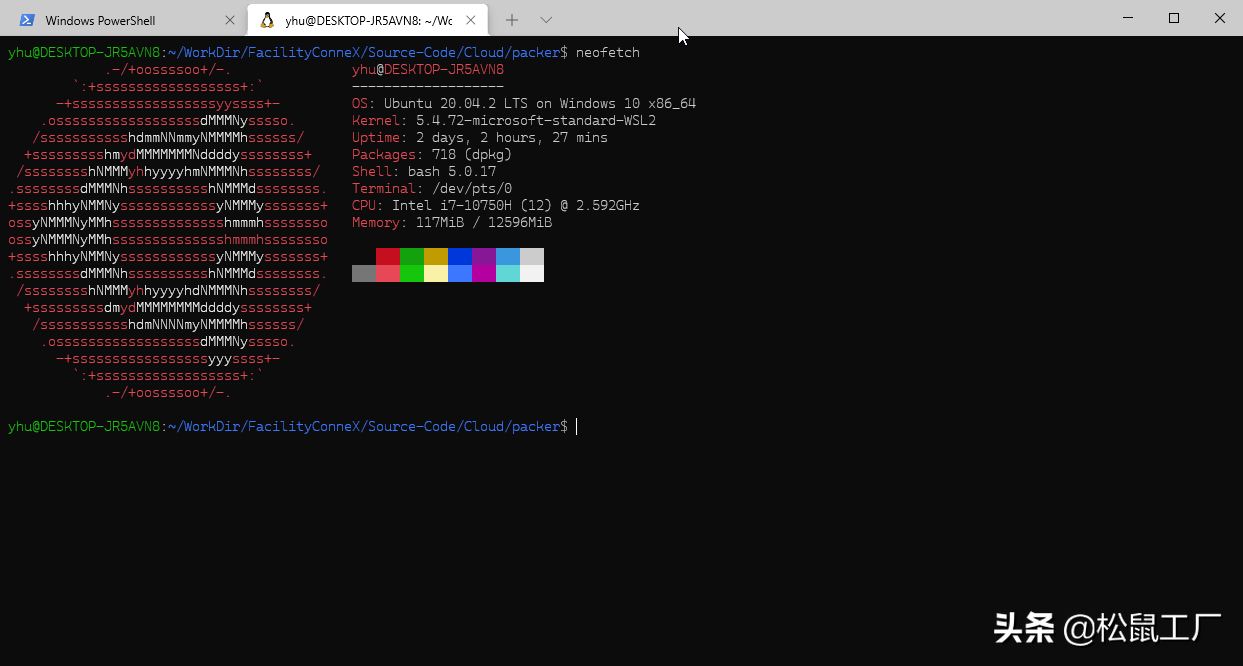Click the neofetch header 'yhu@DESKTOP-JR5AVN8'
The height and width of the screenshot is (666, 1243).
[x=428, y=70]
